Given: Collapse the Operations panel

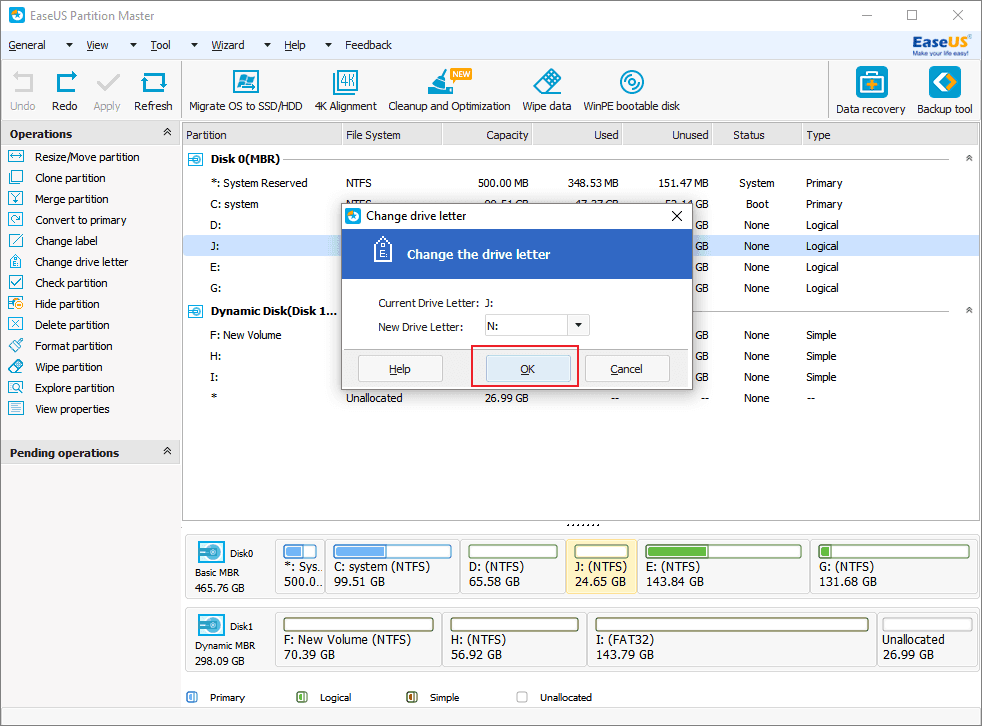Looking at the screenshot, I should [x=167, y=132].
